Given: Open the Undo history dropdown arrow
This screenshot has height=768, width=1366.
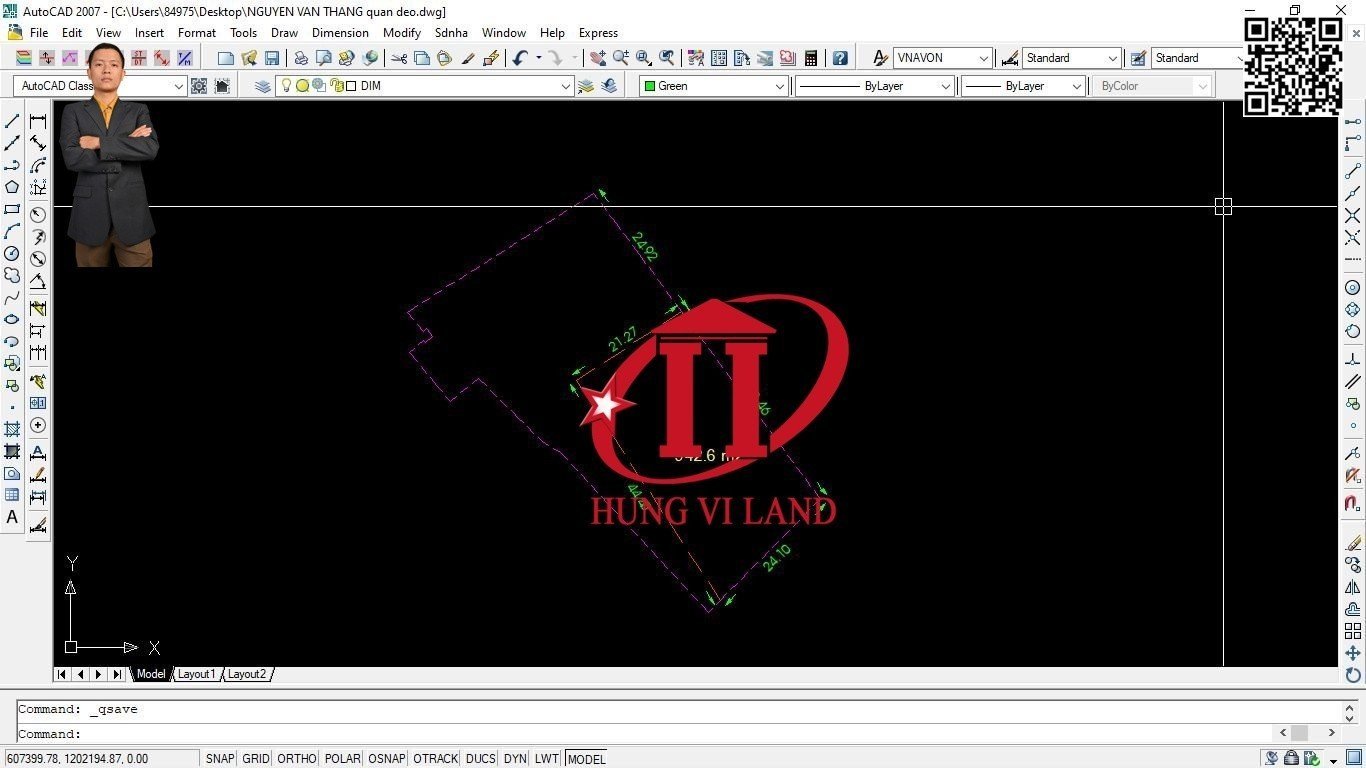Looking at the screenshot, I should point(538,58).
